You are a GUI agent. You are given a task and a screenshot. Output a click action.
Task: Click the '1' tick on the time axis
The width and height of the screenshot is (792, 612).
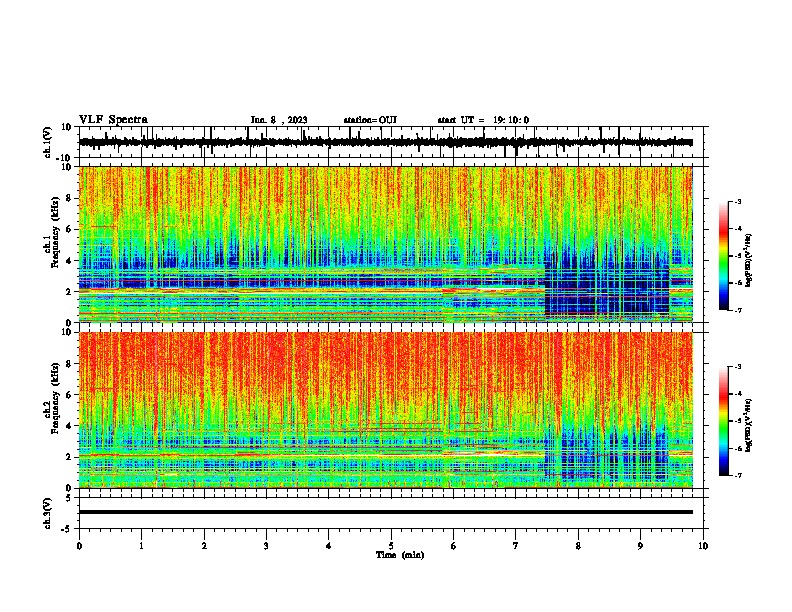(x=141, y=546)
